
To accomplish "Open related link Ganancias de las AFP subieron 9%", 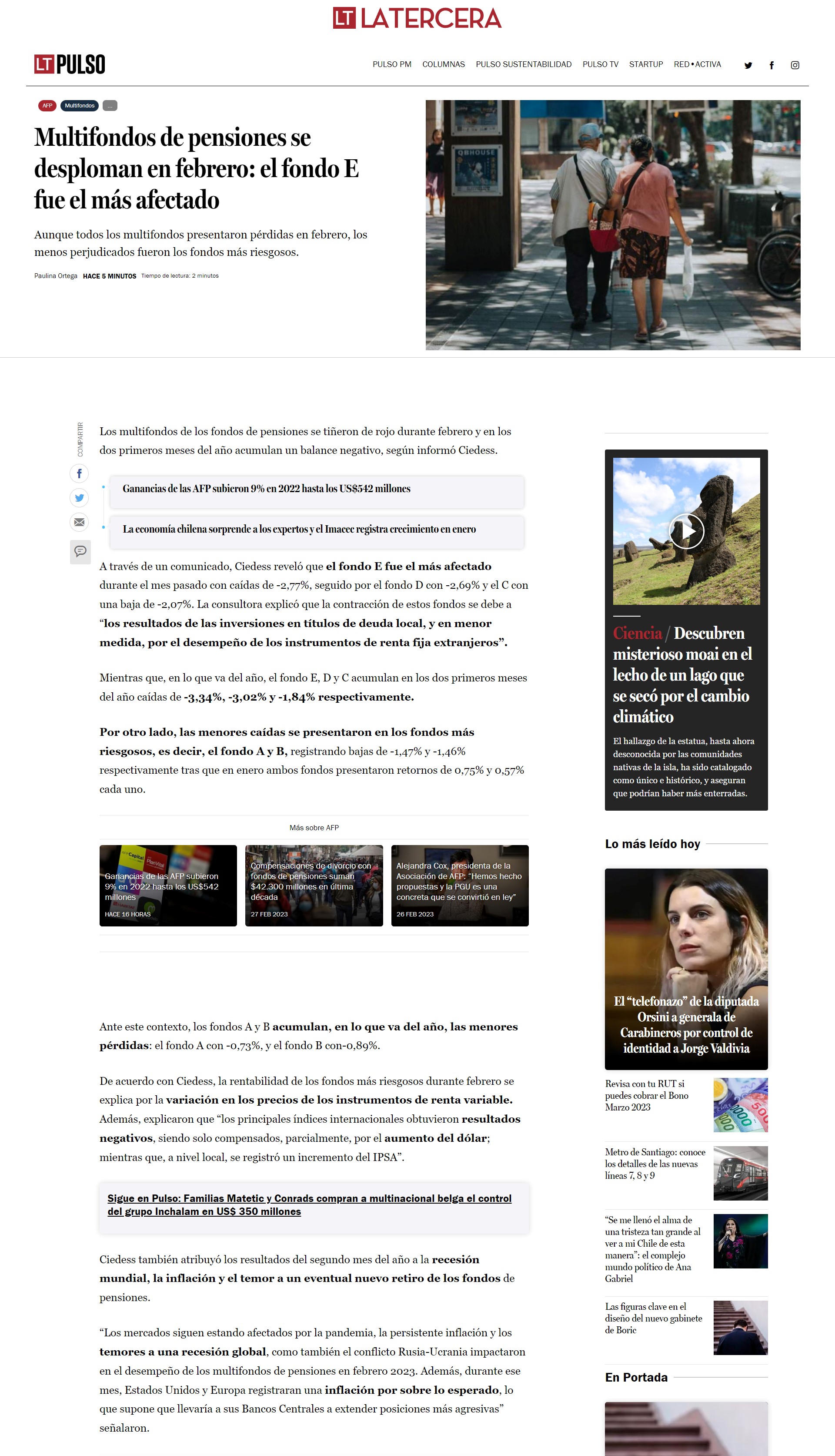I will point(266,489).
